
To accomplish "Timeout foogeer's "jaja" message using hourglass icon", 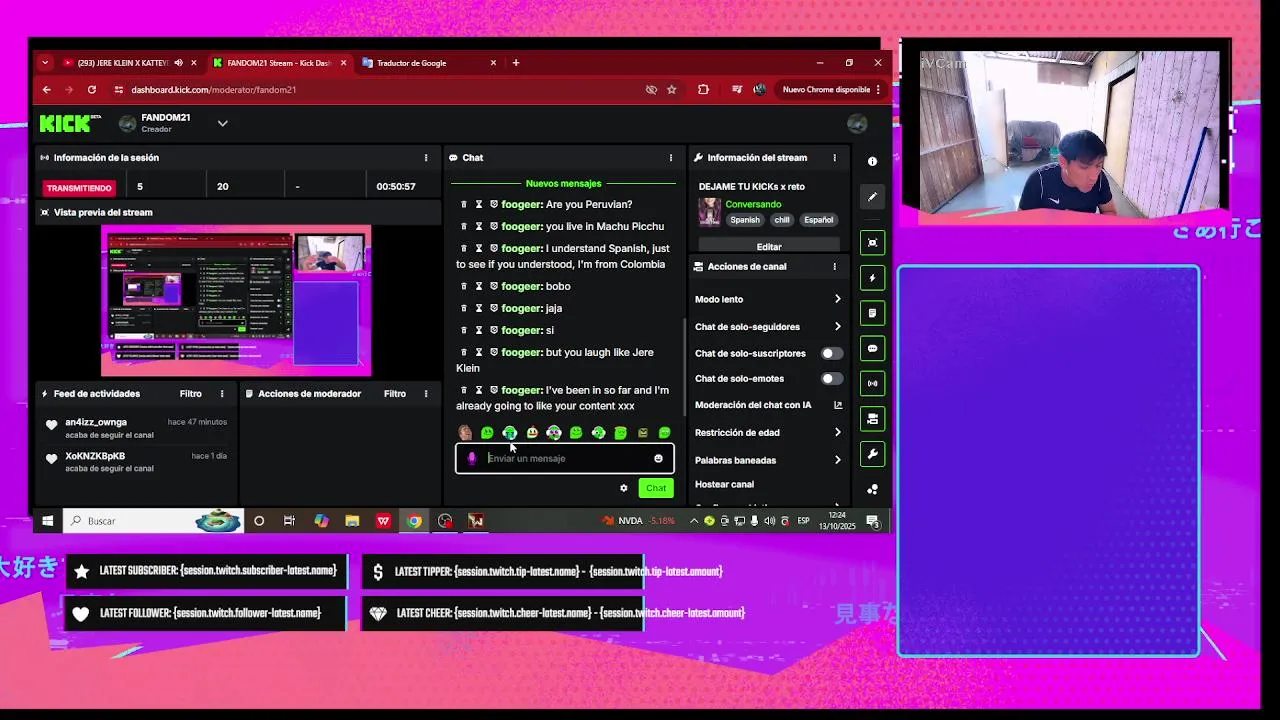I will pyautogui.click(x=479, y=308).
